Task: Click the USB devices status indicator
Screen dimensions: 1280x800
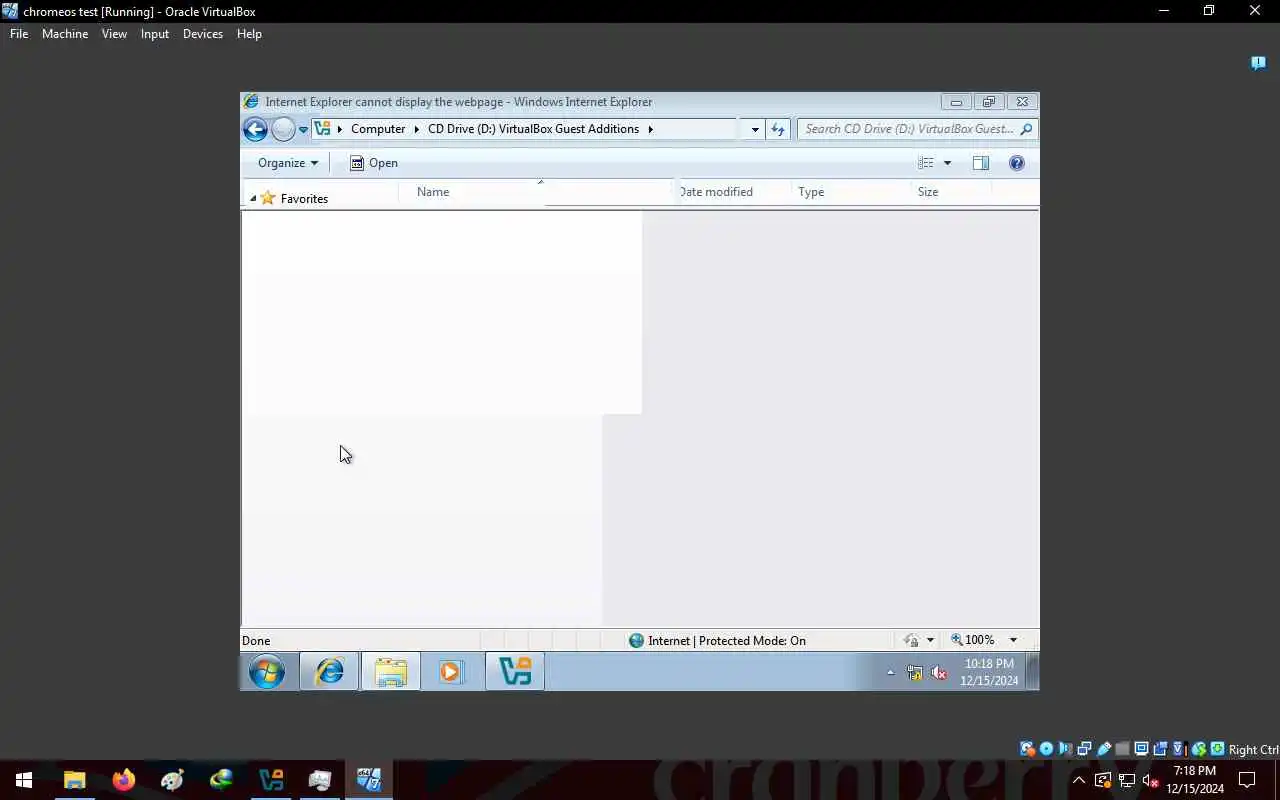Action: [x=1104, y=749]
